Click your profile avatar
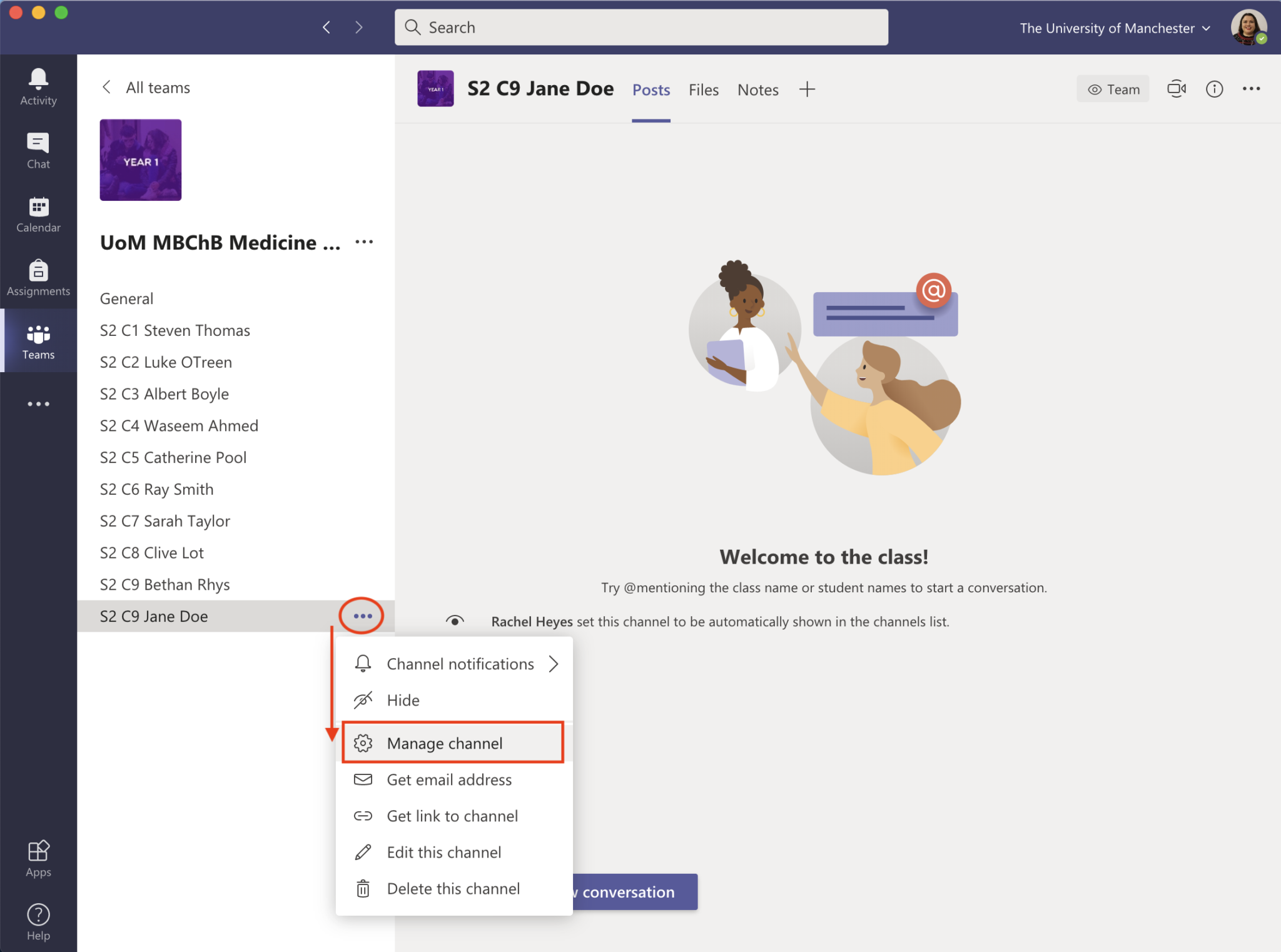Image resolution: width=1281 pixels, height=952 pixels. (1250, 27)
